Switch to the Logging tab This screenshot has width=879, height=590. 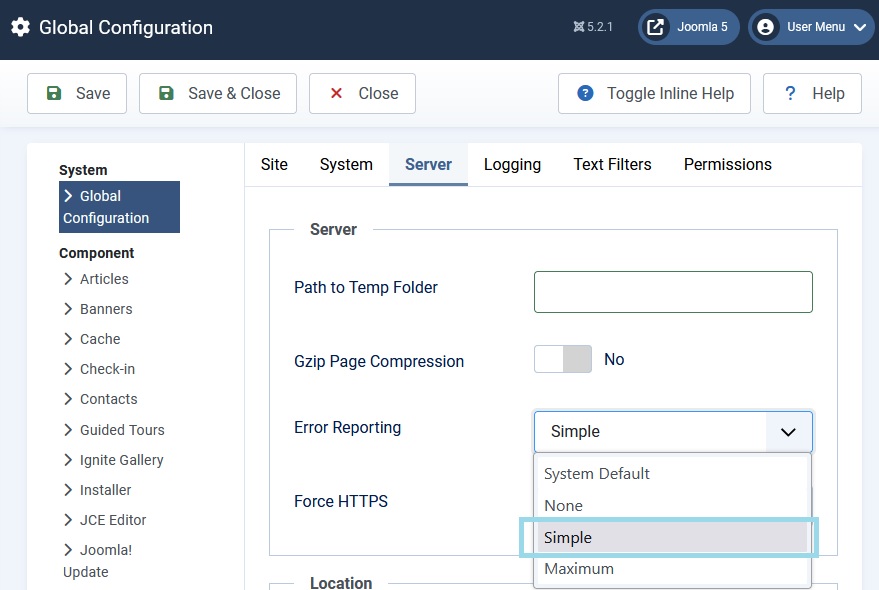[x=512, y=164]
